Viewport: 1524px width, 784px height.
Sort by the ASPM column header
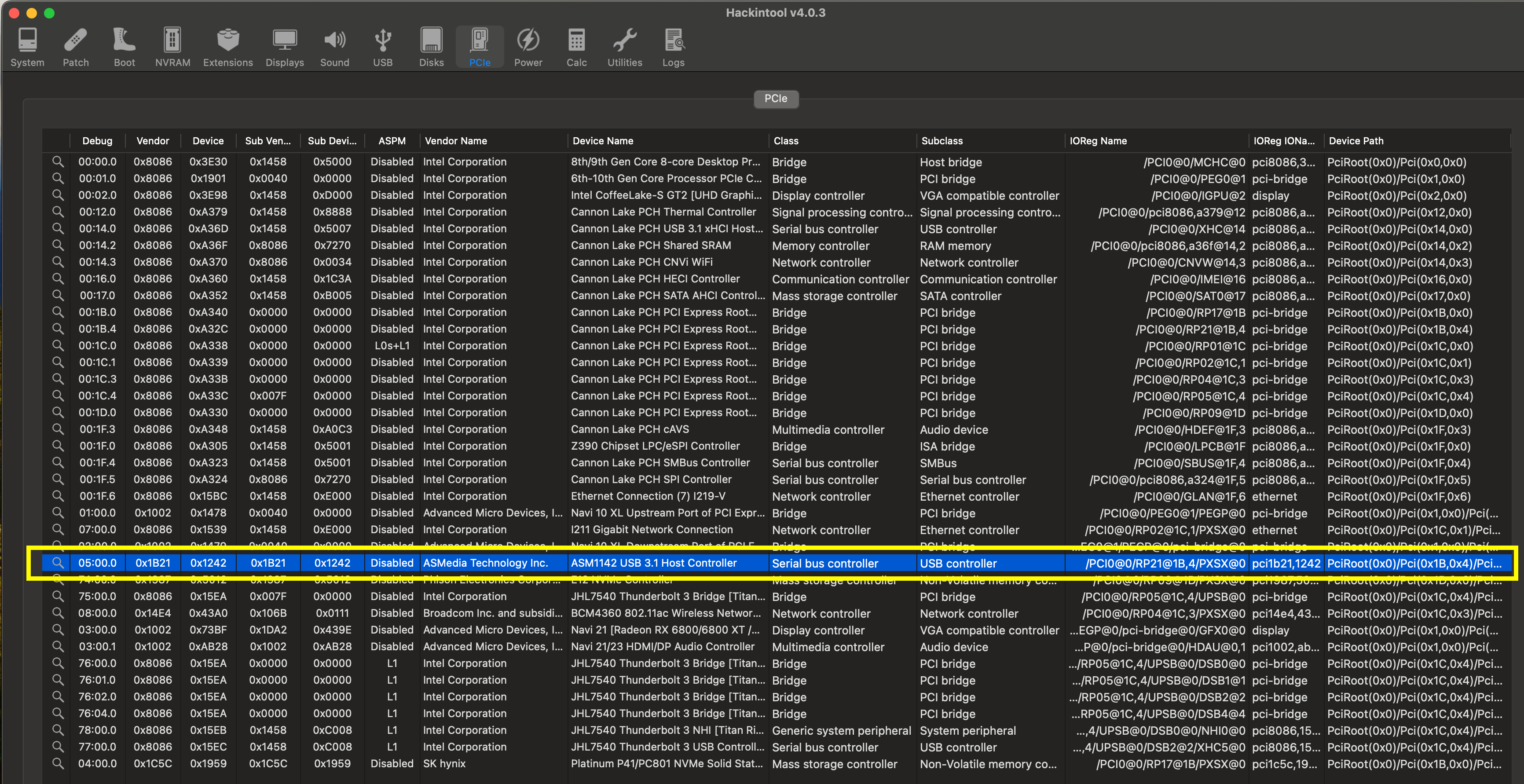click(392, 141)
